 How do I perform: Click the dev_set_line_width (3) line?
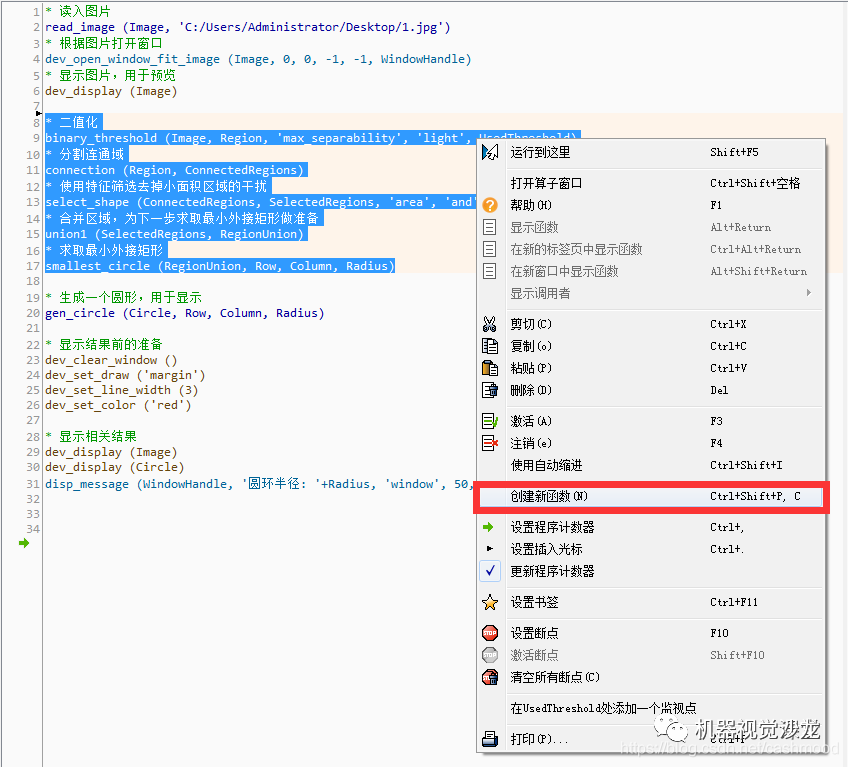122,390
